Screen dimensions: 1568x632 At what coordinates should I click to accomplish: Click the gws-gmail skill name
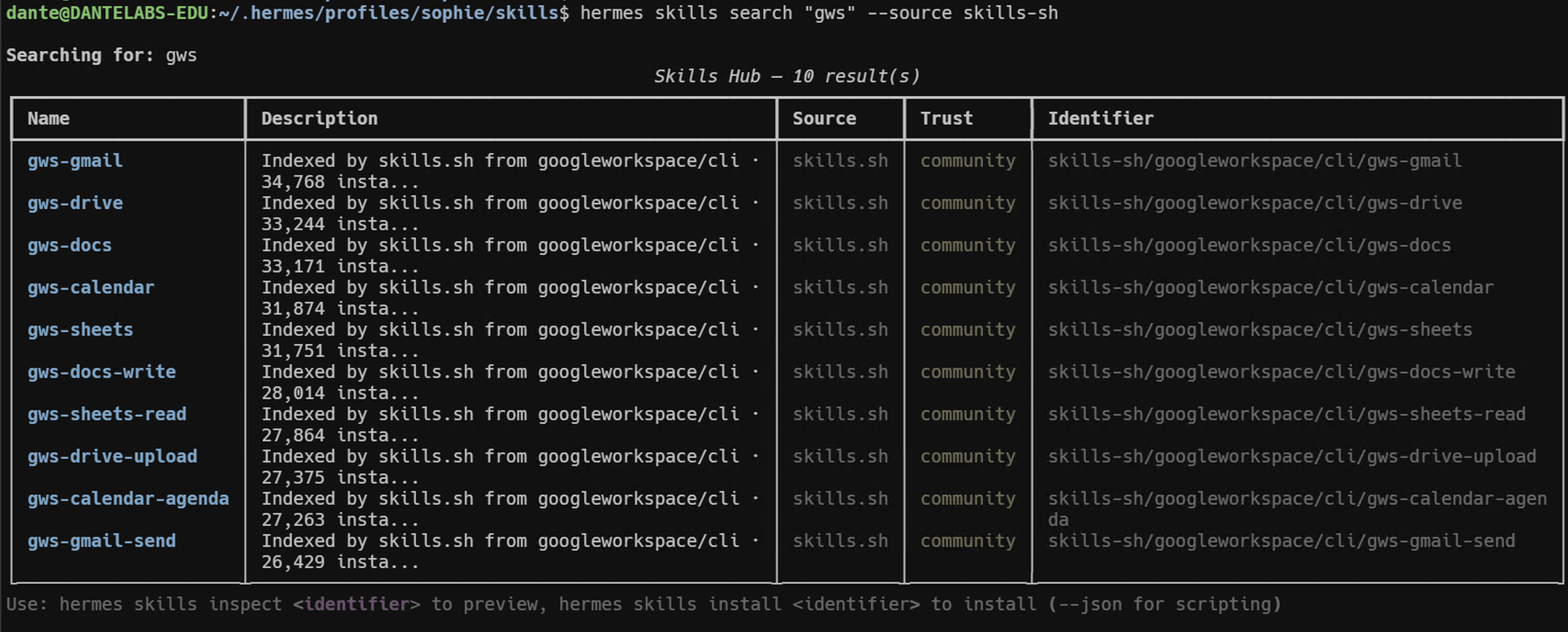75,161
